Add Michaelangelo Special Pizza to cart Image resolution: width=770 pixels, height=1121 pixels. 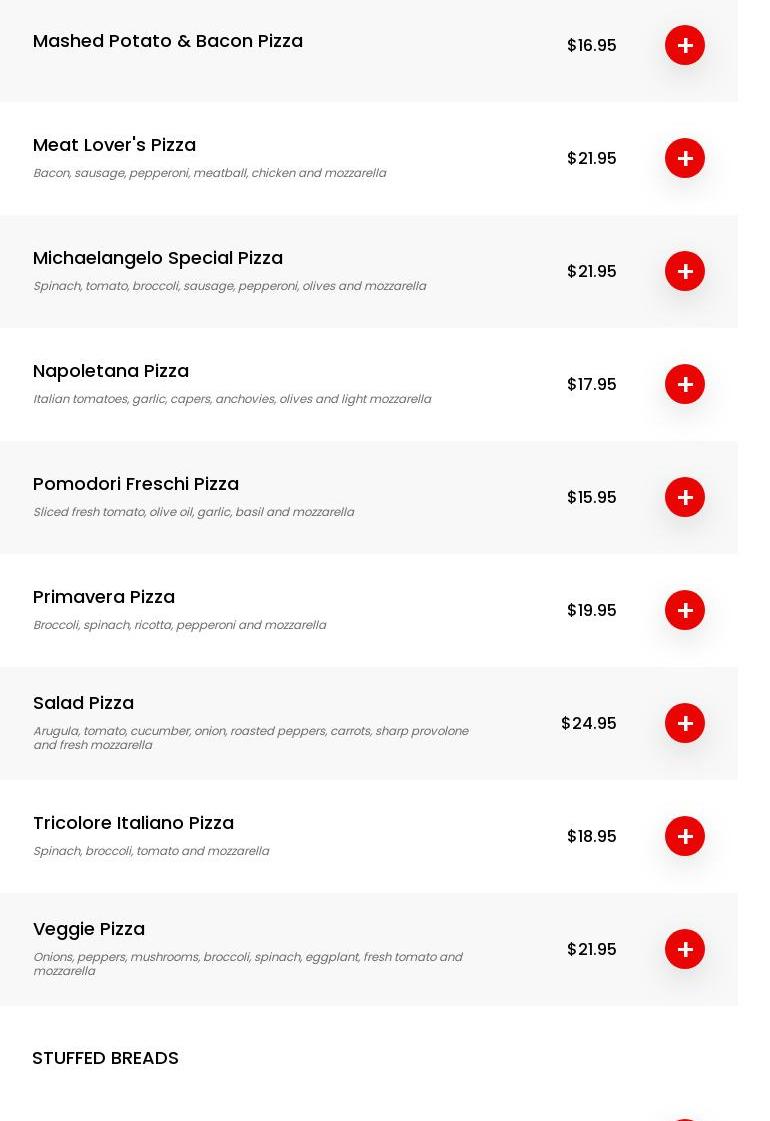point(685,271)
